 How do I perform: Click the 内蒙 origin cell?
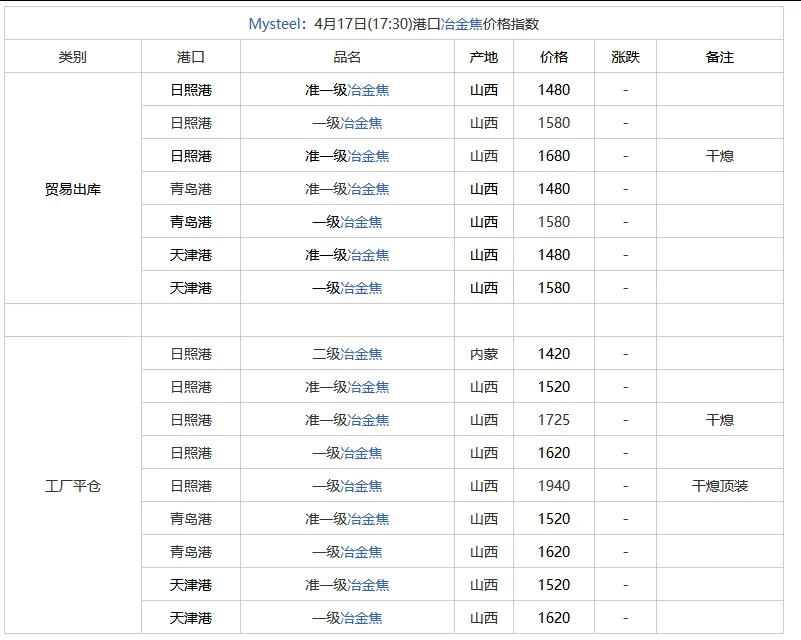(x=482, y=353)
